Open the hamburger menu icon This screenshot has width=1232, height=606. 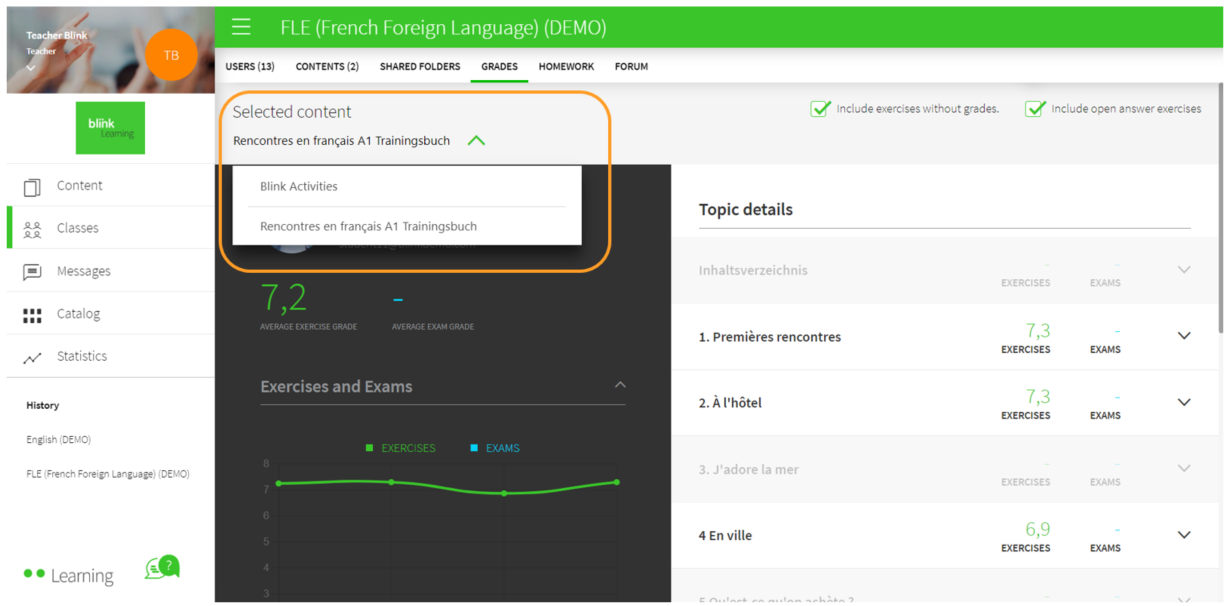(x=241, y=27)
